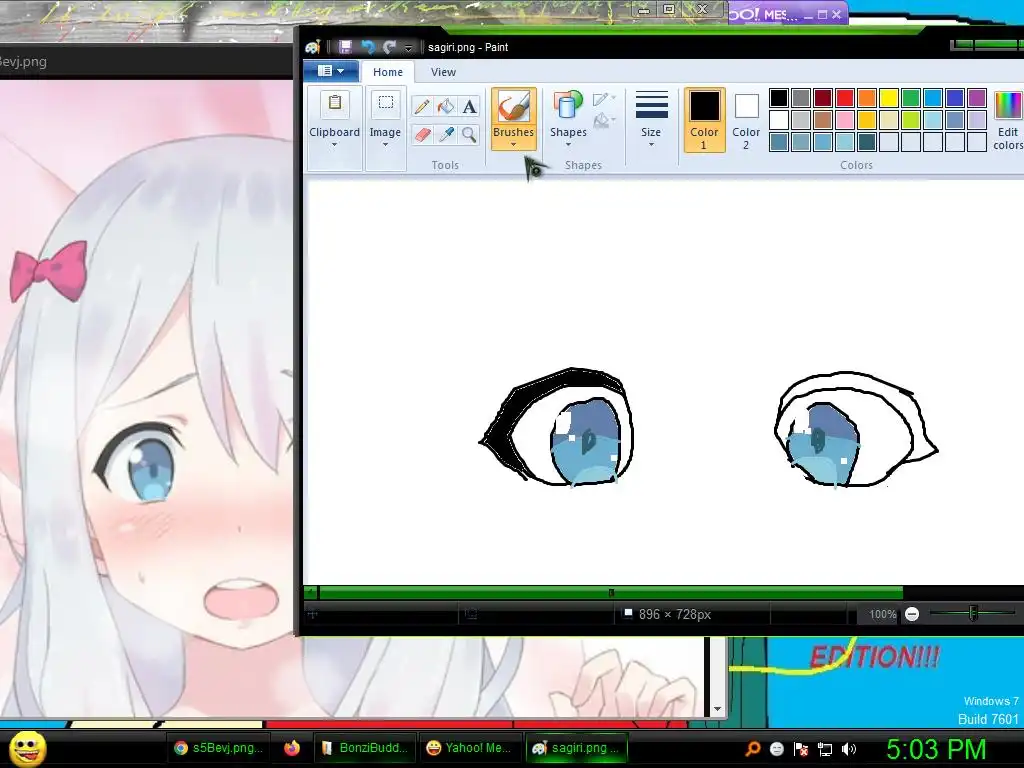Select the Magnifier tool
Screen dimensions: 1024x768
[x=469, y=135]
